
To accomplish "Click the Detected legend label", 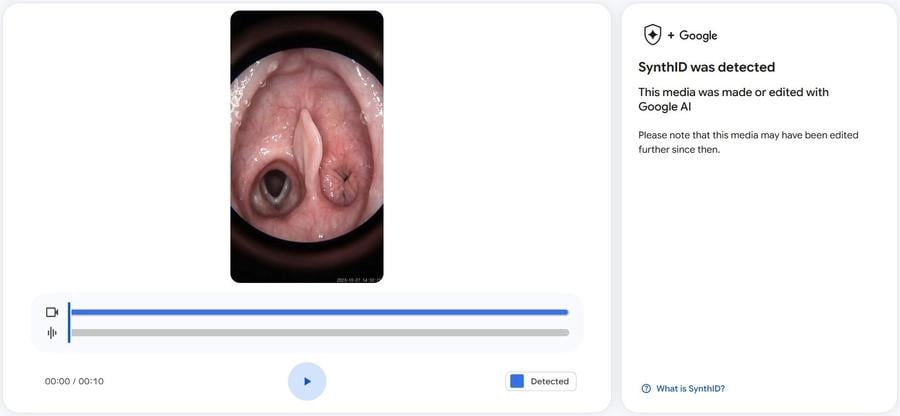I will click(549, 381).
